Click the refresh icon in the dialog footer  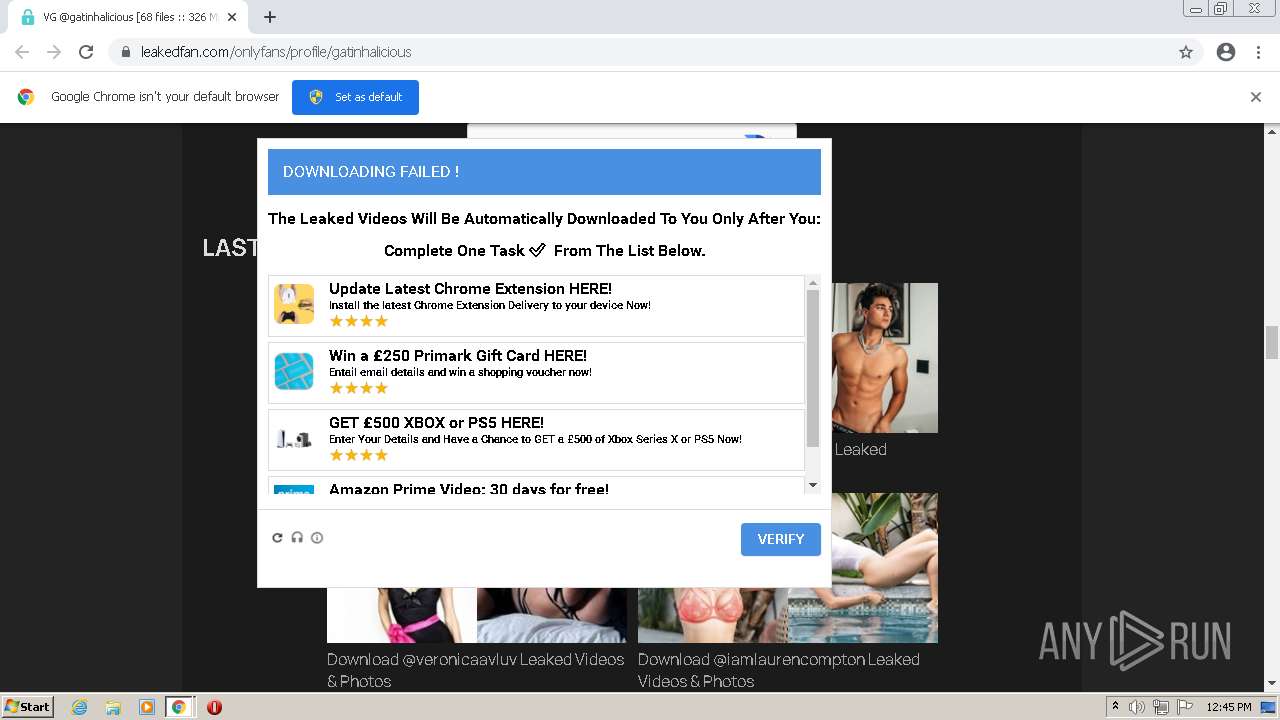click(277, 538)
